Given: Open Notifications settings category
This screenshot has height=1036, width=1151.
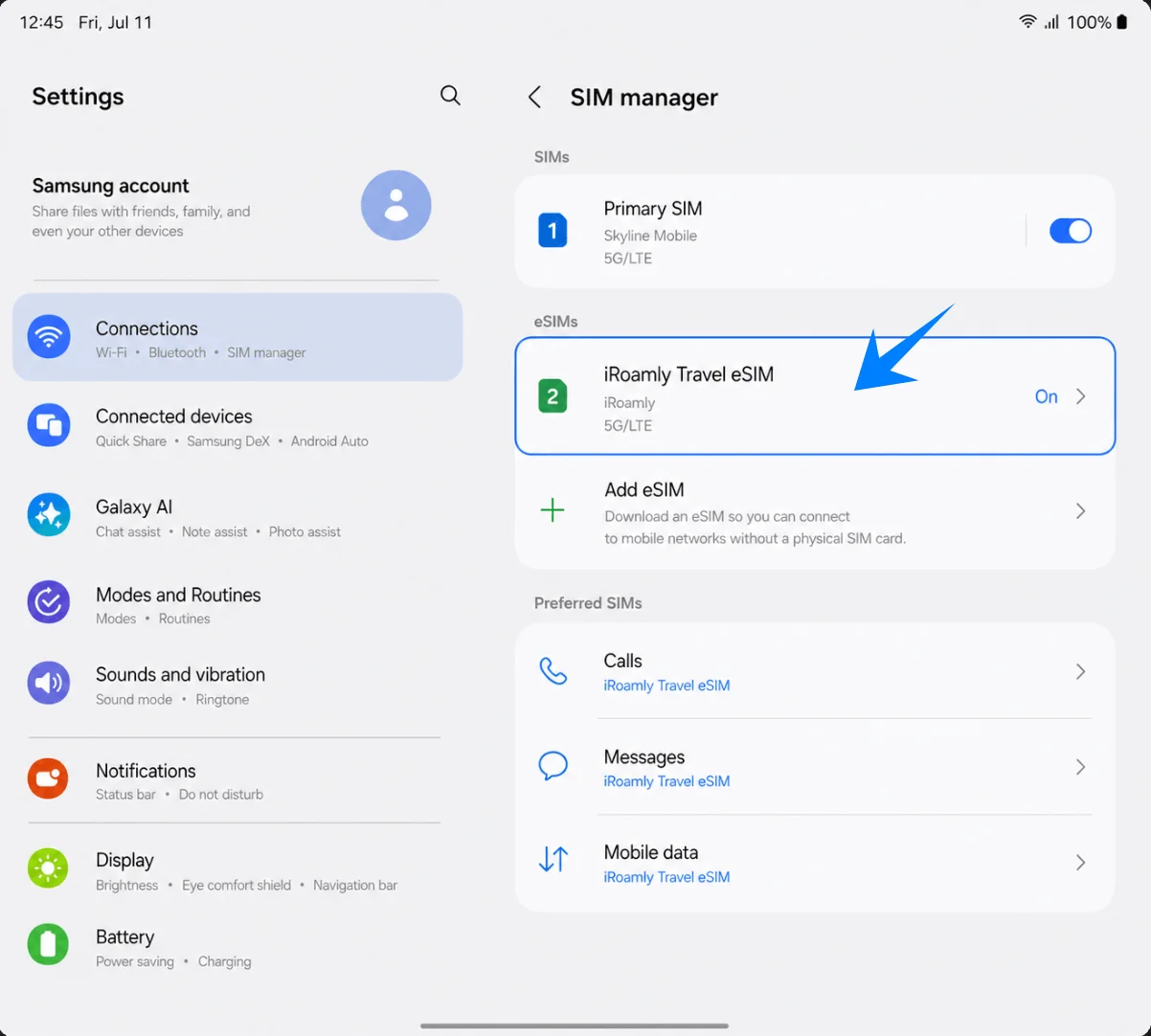Looking at the screenshot, I should pyautogui.click(x=237, y=780).
